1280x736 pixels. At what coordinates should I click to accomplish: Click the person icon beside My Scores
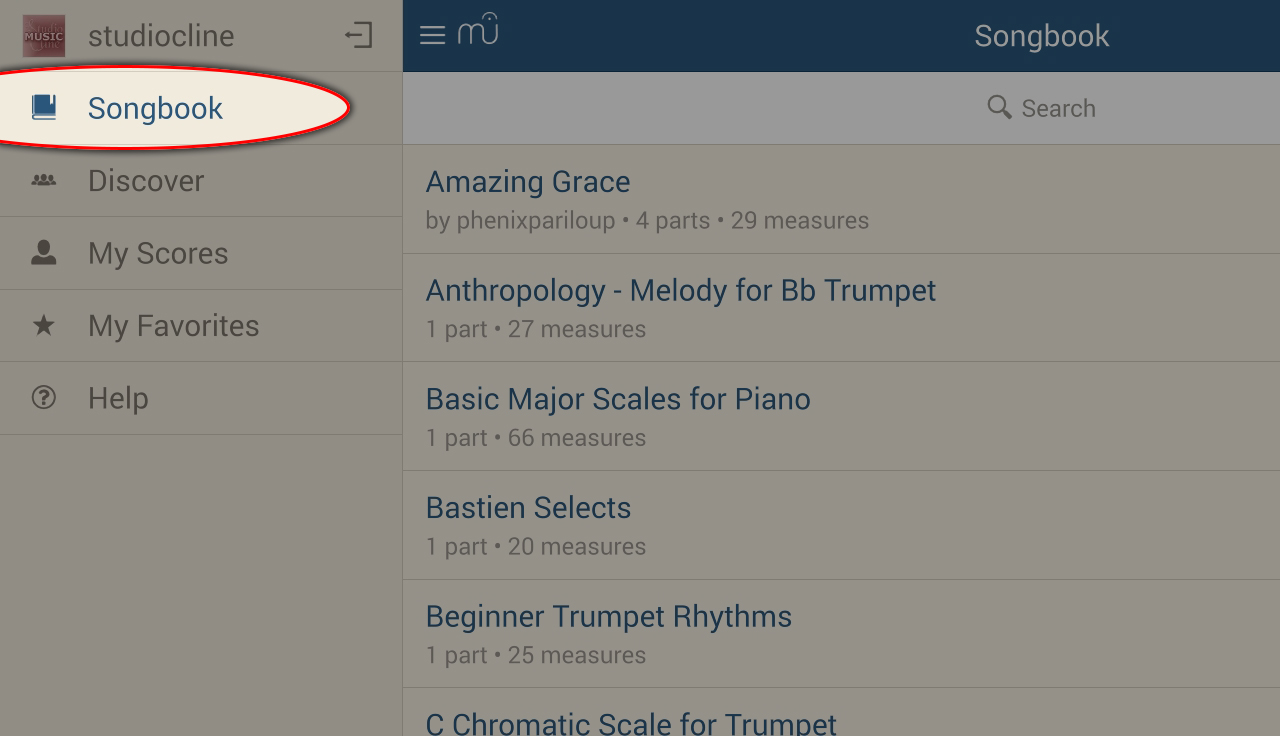click(43, 252)
